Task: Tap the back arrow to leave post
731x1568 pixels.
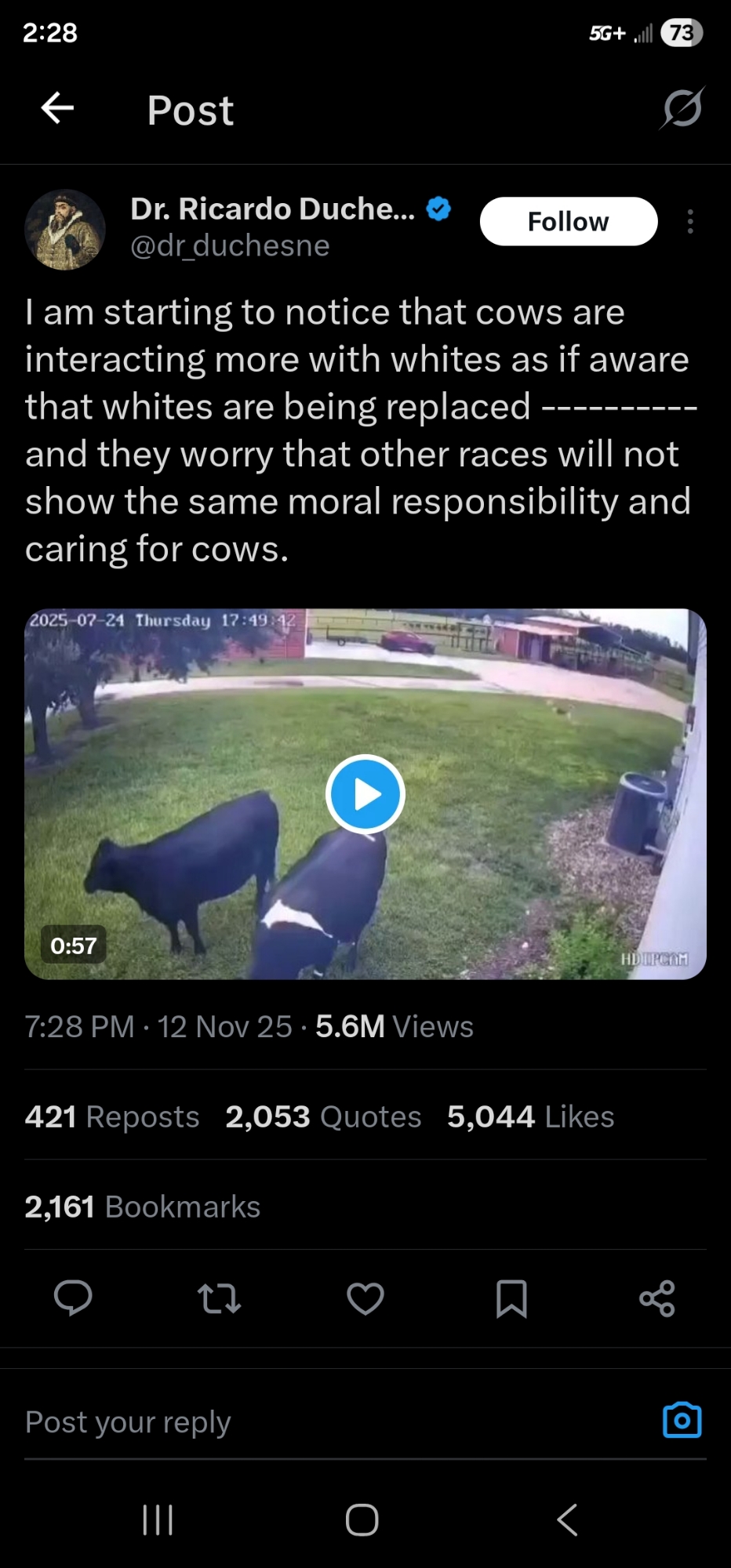Action: [57, 108]
